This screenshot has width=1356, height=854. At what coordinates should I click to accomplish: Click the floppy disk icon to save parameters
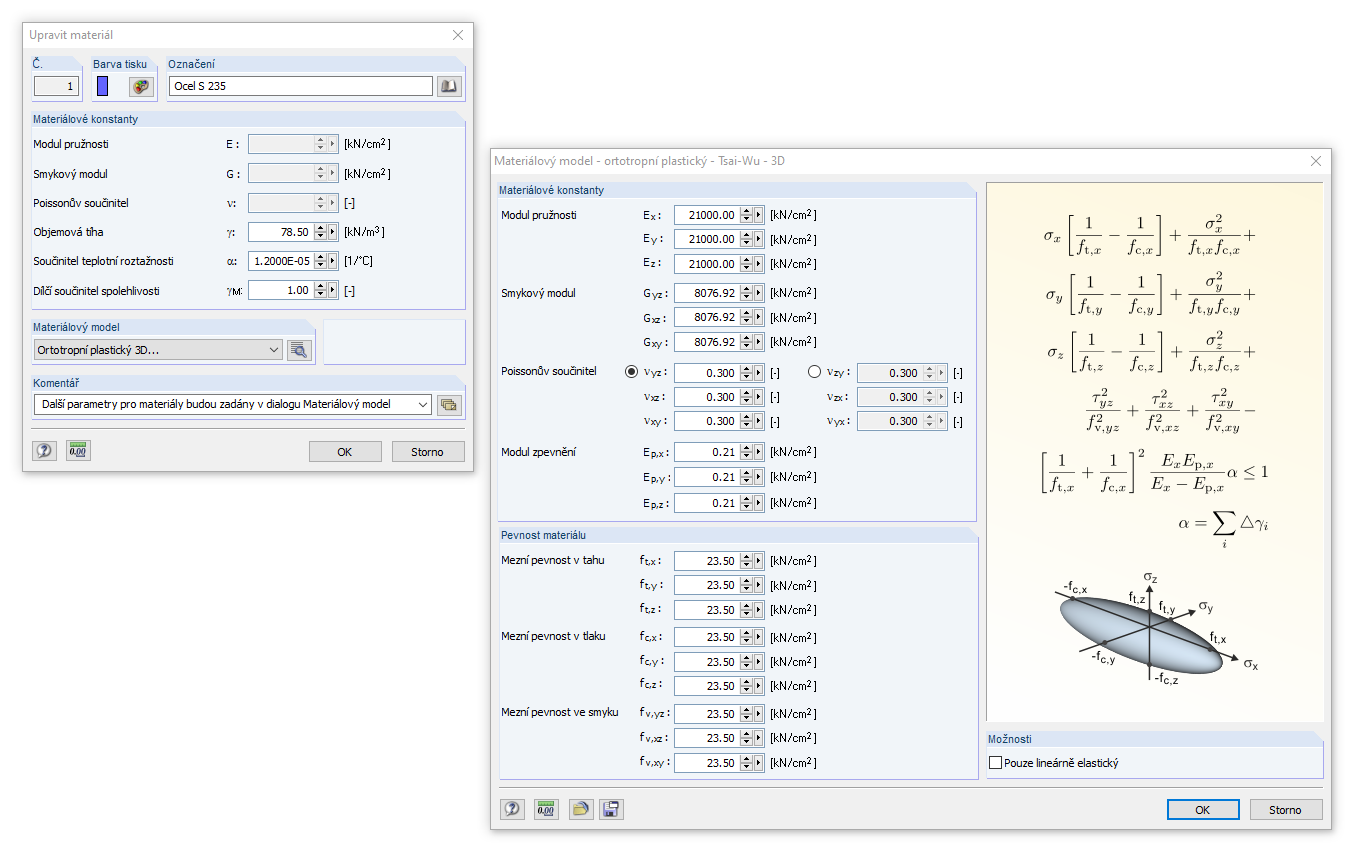[x=611, y=809]
